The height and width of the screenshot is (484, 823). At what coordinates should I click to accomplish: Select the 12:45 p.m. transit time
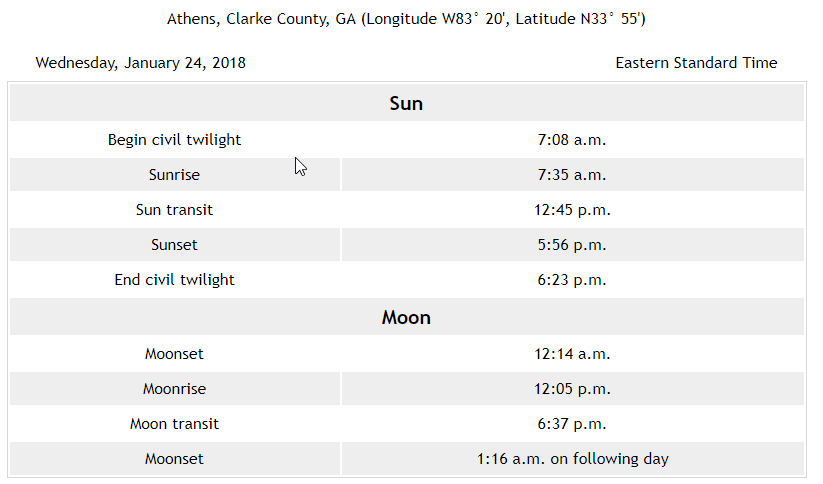pos(572,209)
